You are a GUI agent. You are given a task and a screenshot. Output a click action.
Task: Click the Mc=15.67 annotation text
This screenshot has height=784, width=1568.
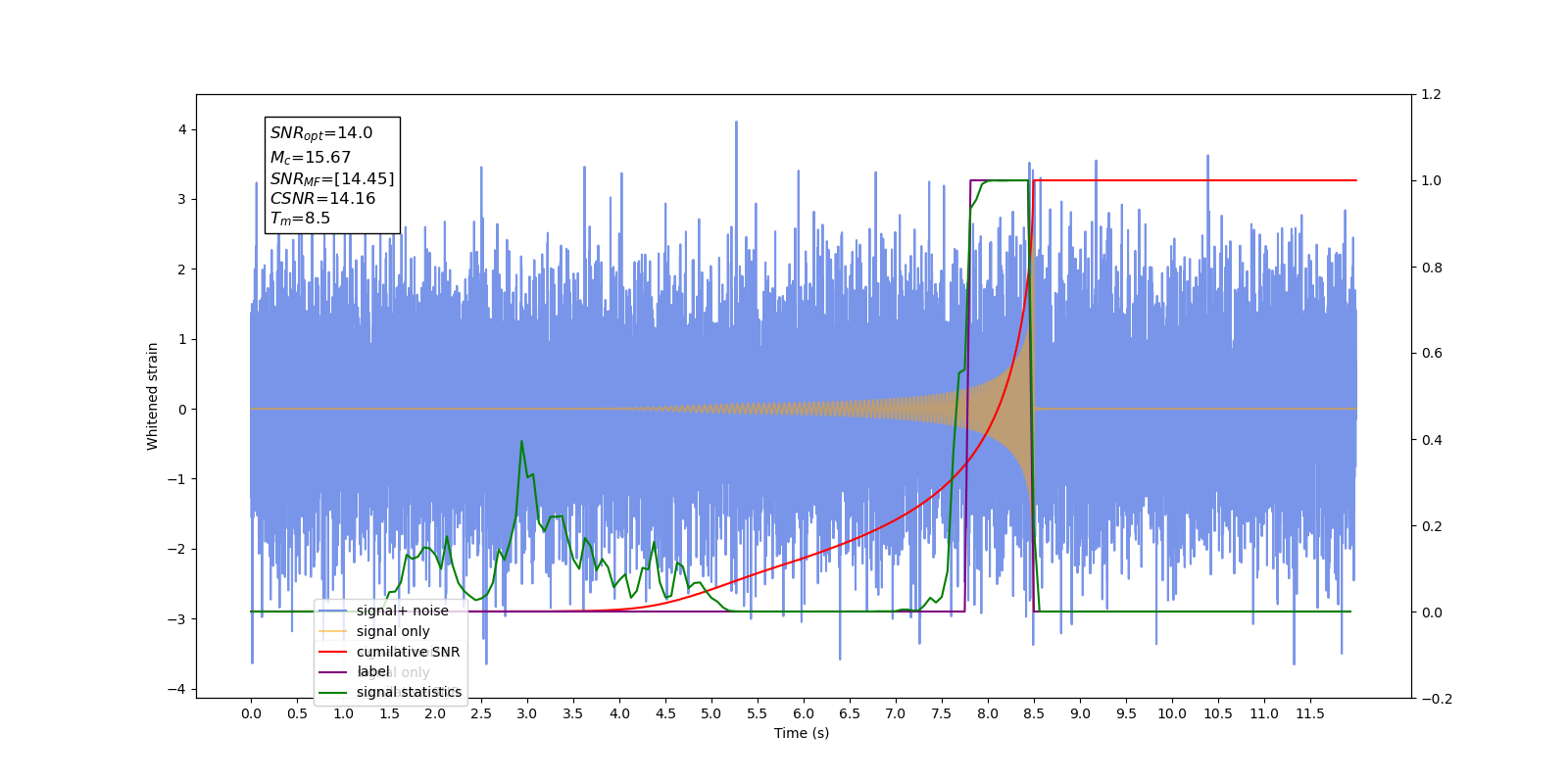click(311, 157)
